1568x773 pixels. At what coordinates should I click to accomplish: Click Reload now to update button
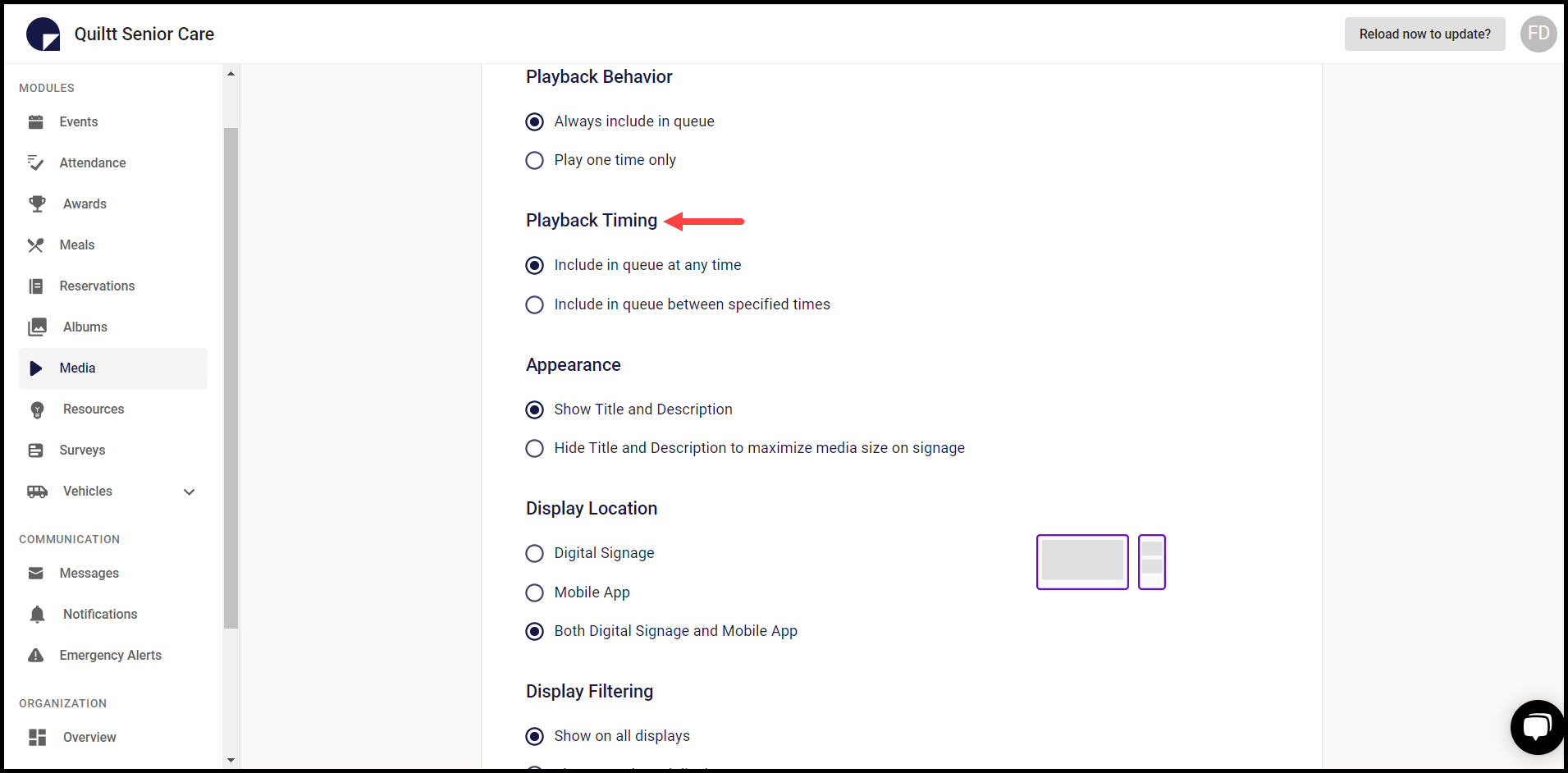click(1424, 34)
